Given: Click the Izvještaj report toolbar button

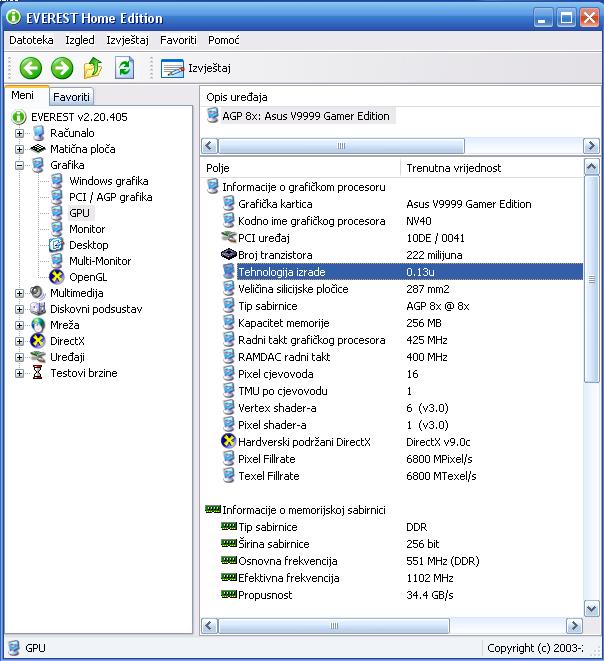Looking at the screenshot, I should point(197,68).
